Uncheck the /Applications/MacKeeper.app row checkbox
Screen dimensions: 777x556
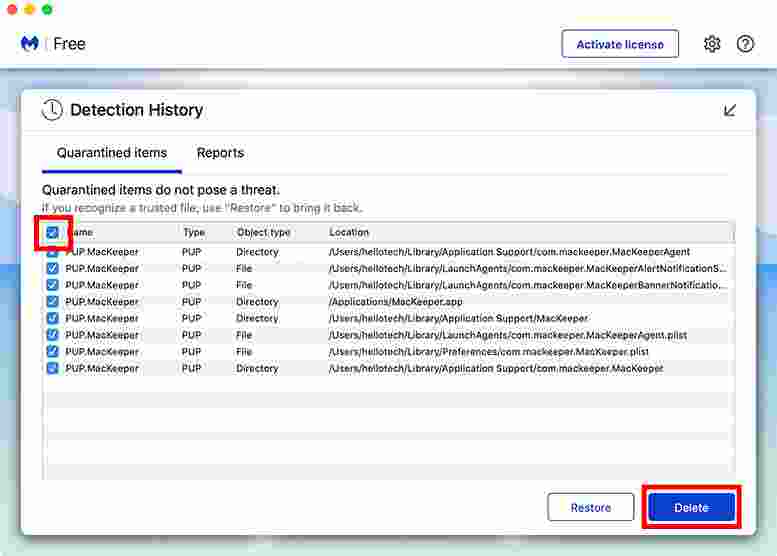(53, 302)
